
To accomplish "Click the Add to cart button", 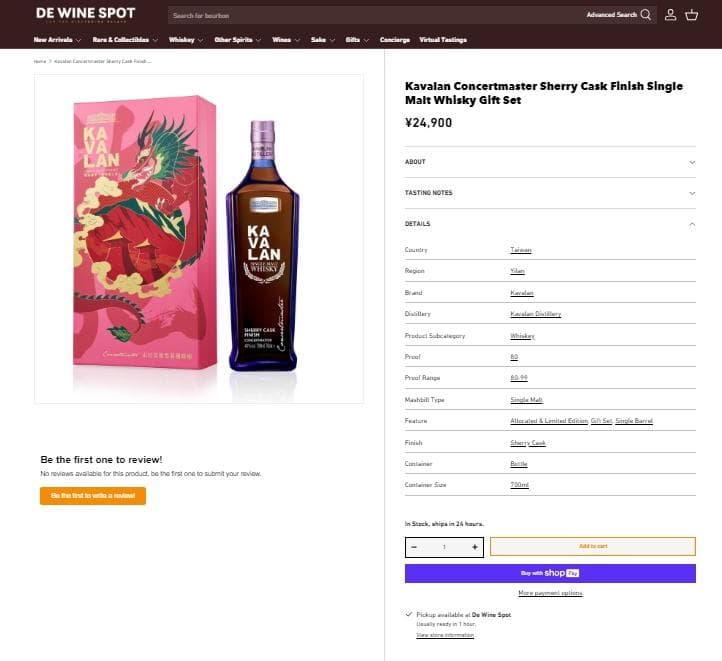I will point(592,546).
